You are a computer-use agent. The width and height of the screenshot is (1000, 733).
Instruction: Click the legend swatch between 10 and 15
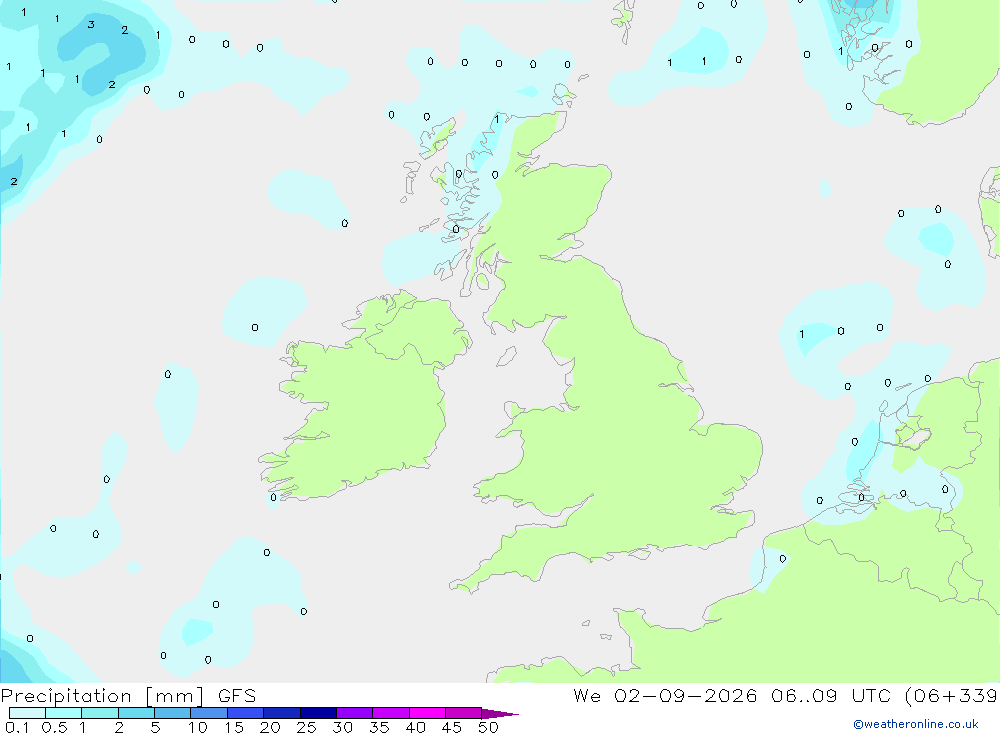pos(209,713)
